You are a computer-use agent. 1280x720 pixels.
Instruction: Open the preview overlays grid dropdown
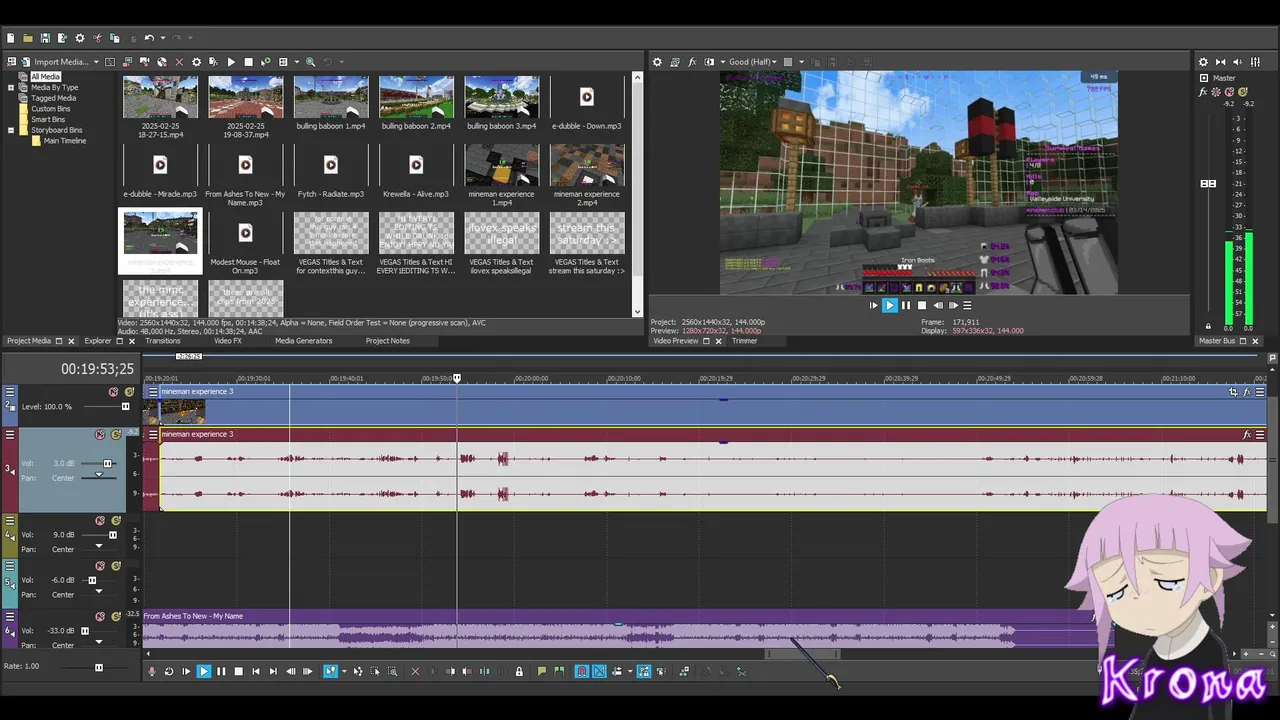[800, 62]
